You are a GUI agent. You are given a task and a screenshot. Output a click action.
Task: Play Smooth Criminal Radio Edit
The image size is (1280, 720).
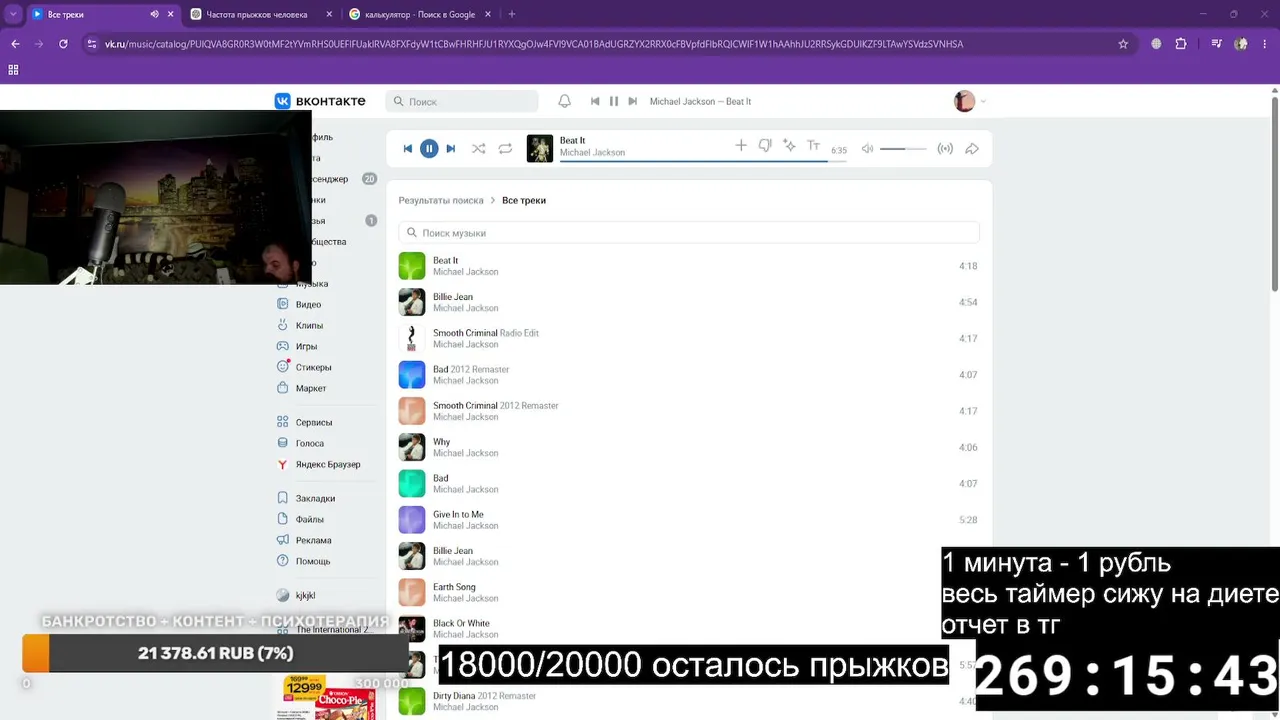(689, 338)
